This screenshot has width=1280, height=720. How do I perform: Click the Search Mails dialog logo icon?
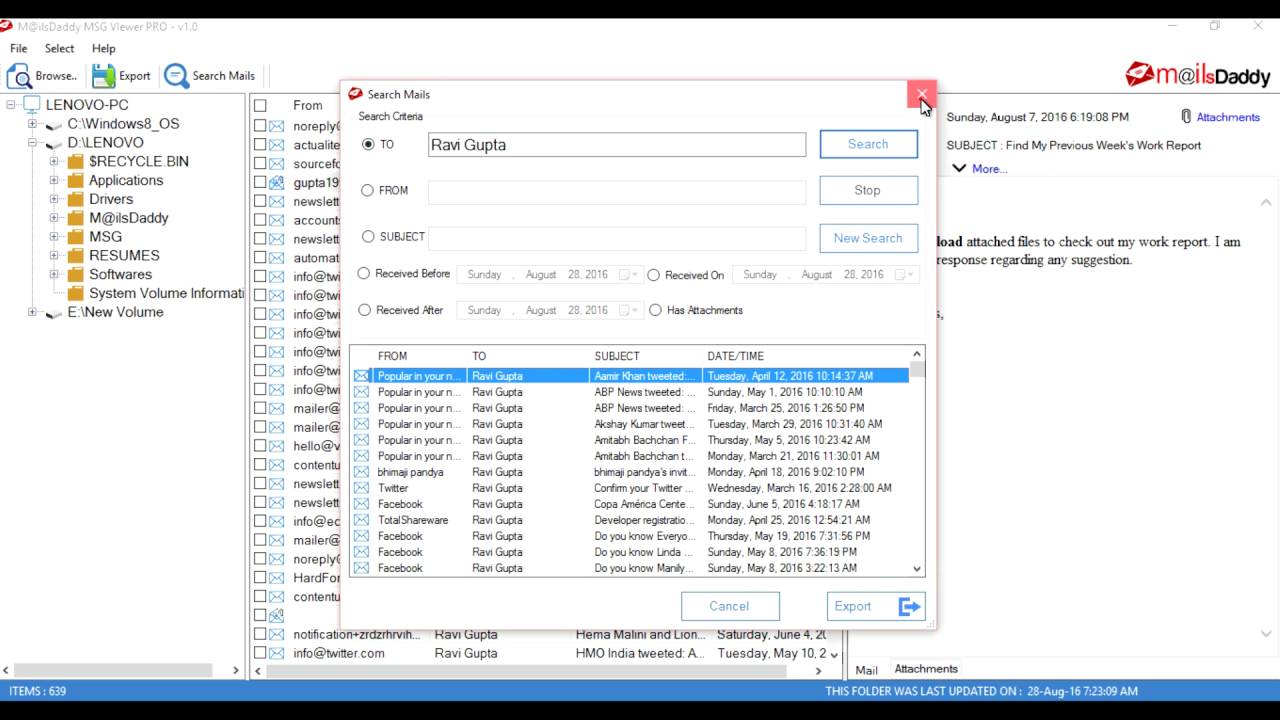[355, 94]
